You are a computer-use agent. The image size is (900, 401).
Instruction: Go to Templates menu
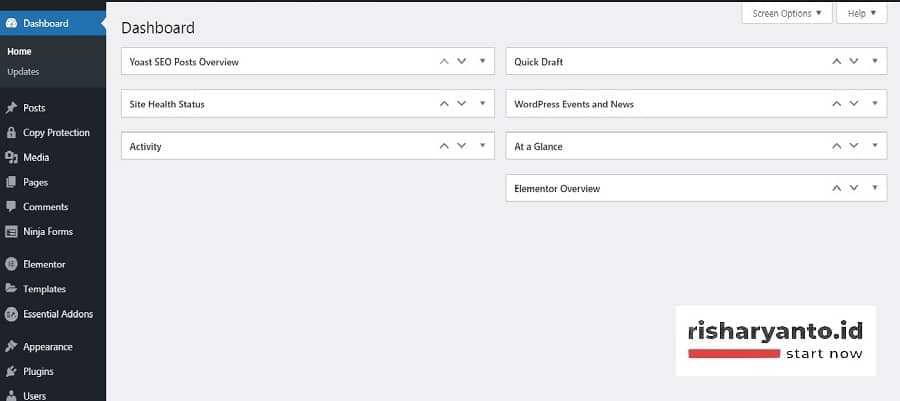click(x=53, y=289)
